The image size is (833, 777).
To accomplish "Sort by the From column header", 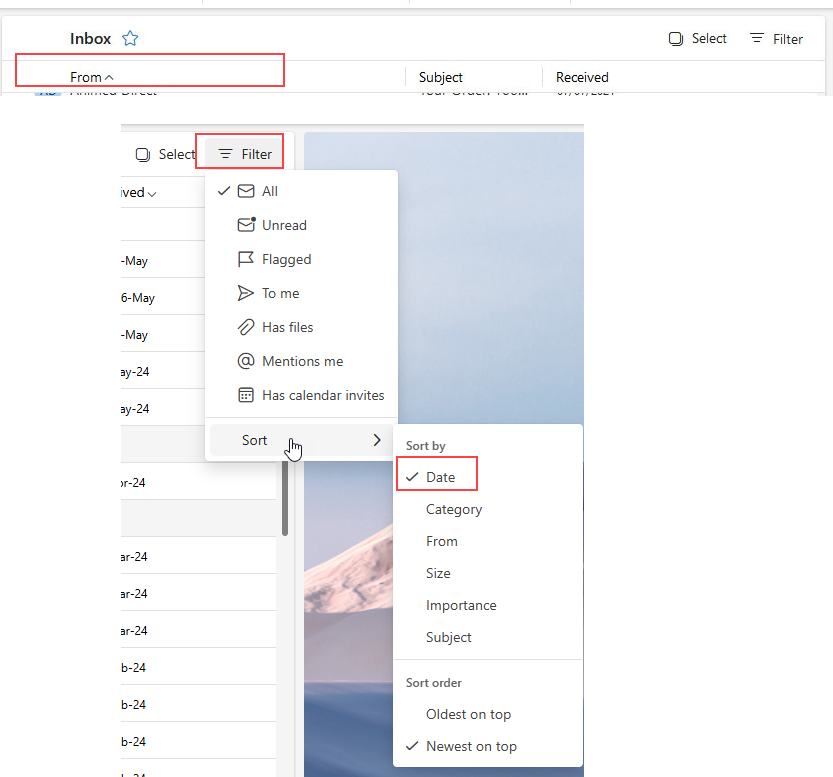I will (91, 77).
